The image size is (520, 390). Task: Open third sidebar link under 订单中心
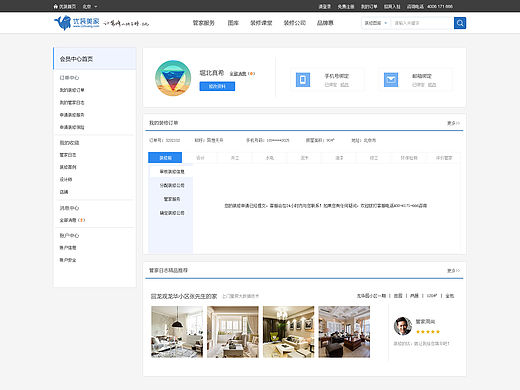[72, 115]
